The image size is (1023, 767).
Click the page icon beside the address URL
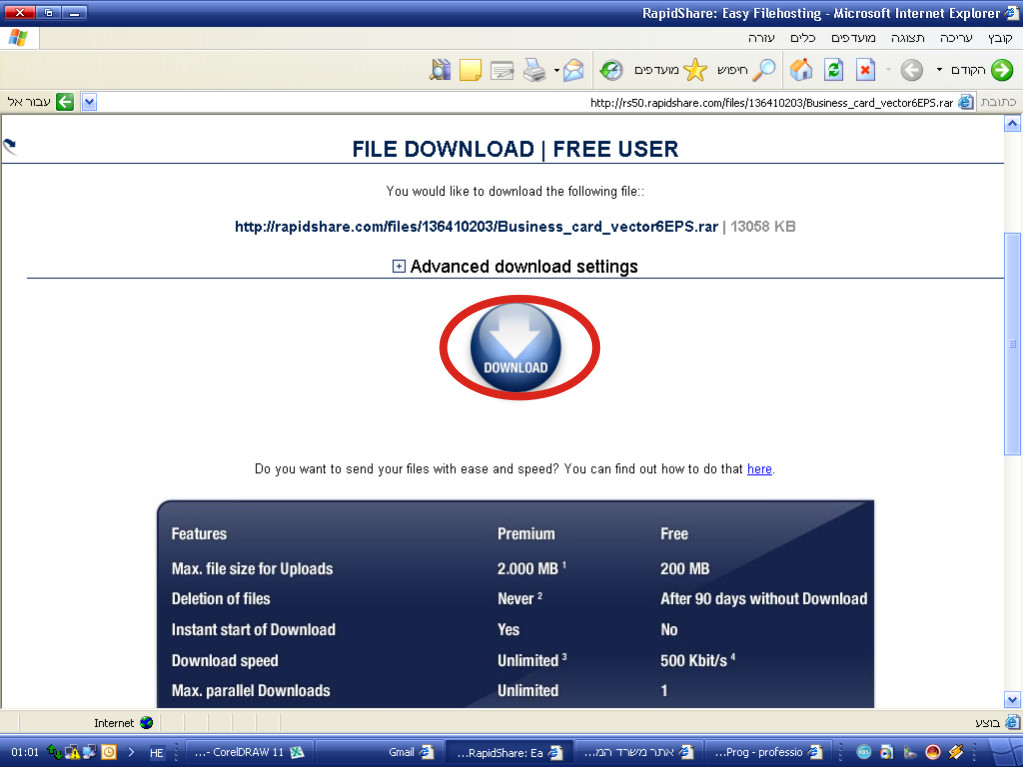point(966,102)
